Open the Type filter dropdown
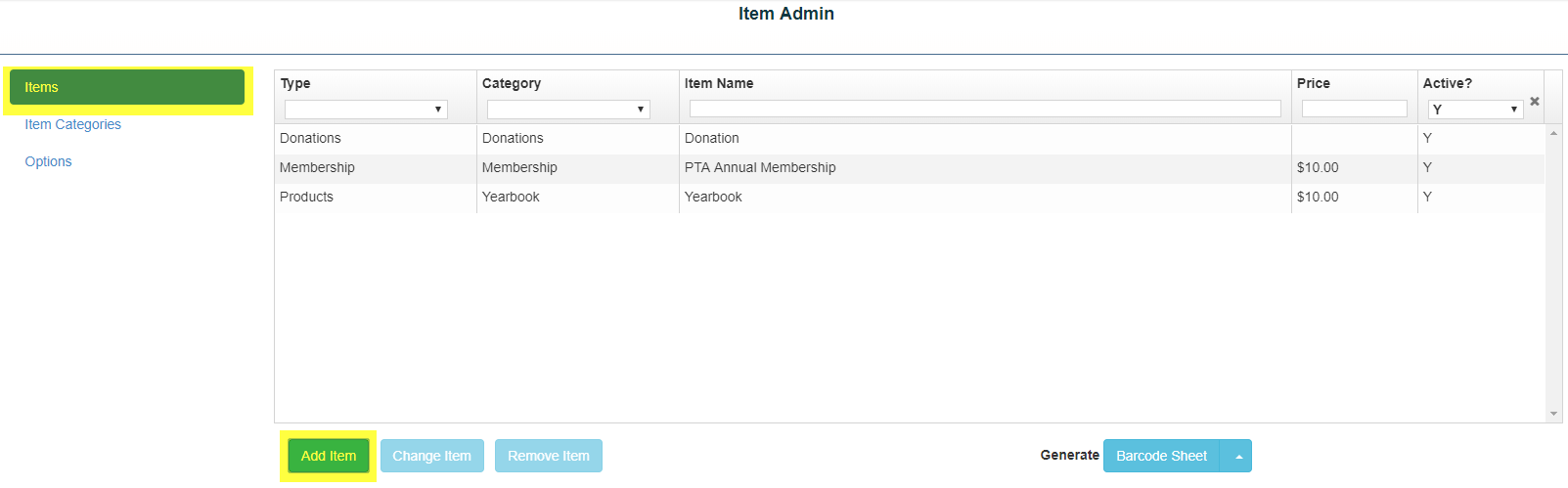This screenshot has width=1568, height=488. coord(366,110)
